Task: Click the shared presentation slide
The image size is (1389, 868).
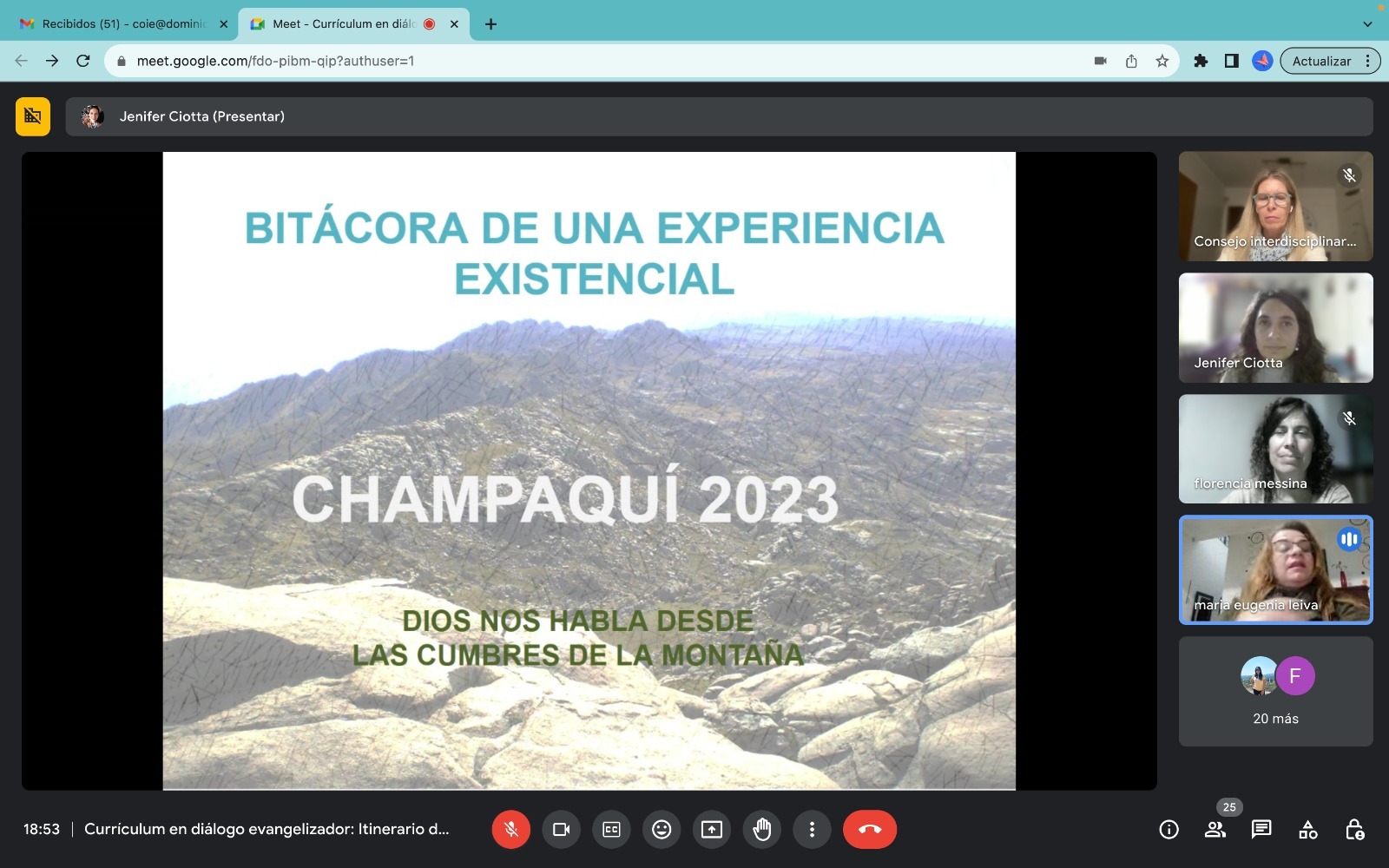Action: pos(589,470)
